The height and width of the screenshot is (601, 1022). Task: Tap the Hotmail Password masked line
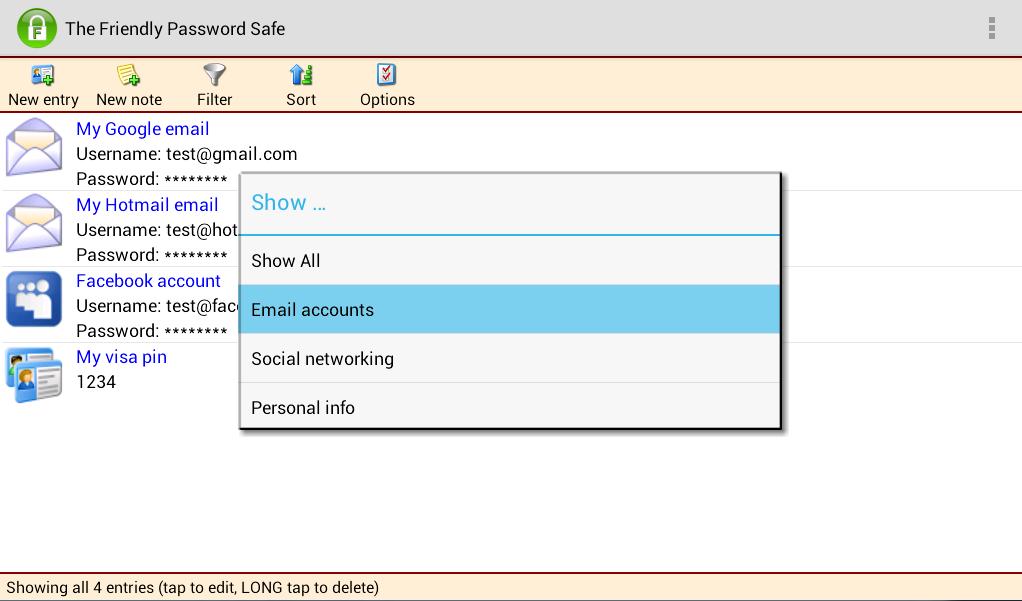[152, 255]
